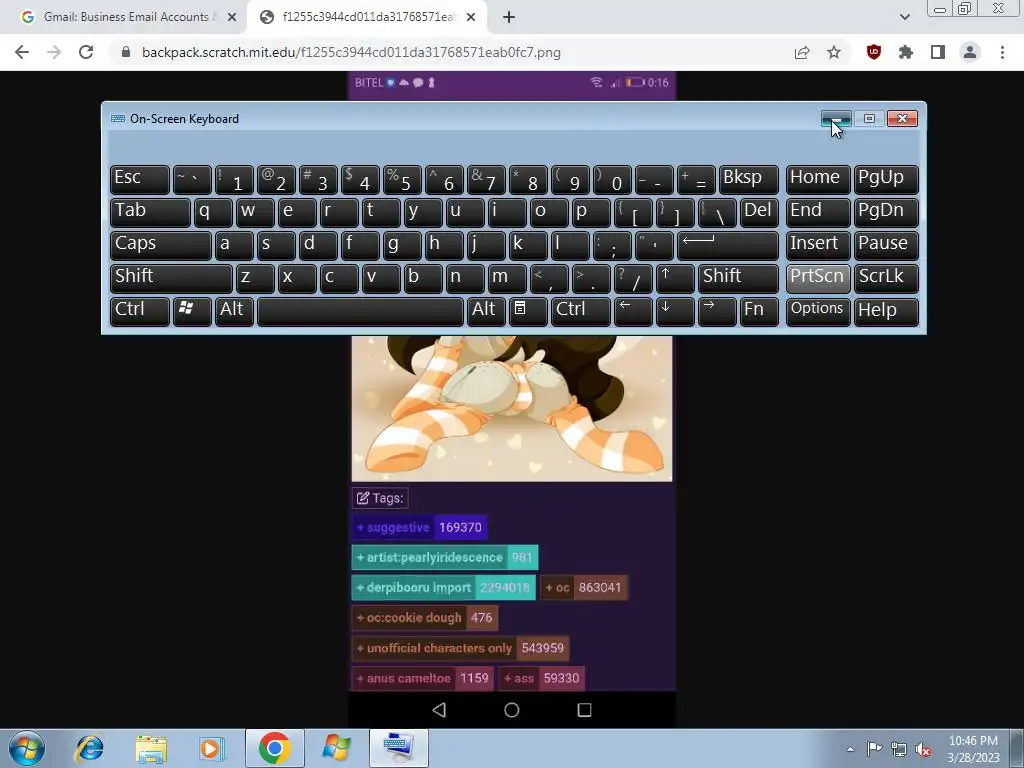Click the spacebar on the keyboard
Image resolution: width=1024 pixels, height=768 pixels.
pos(360,311)
